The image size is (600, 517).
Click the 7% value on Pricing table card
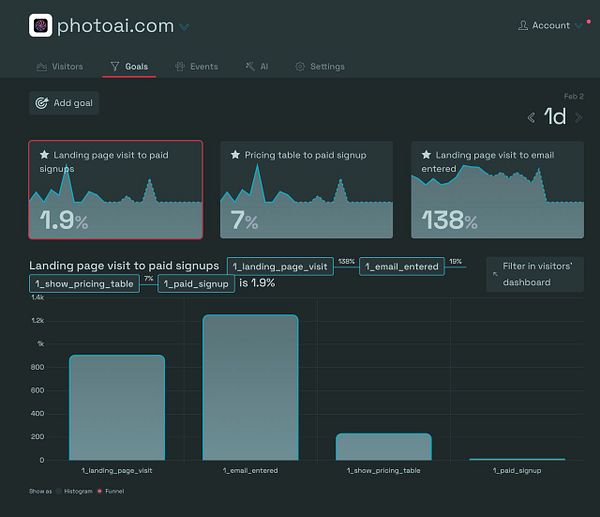click(244, 220)
